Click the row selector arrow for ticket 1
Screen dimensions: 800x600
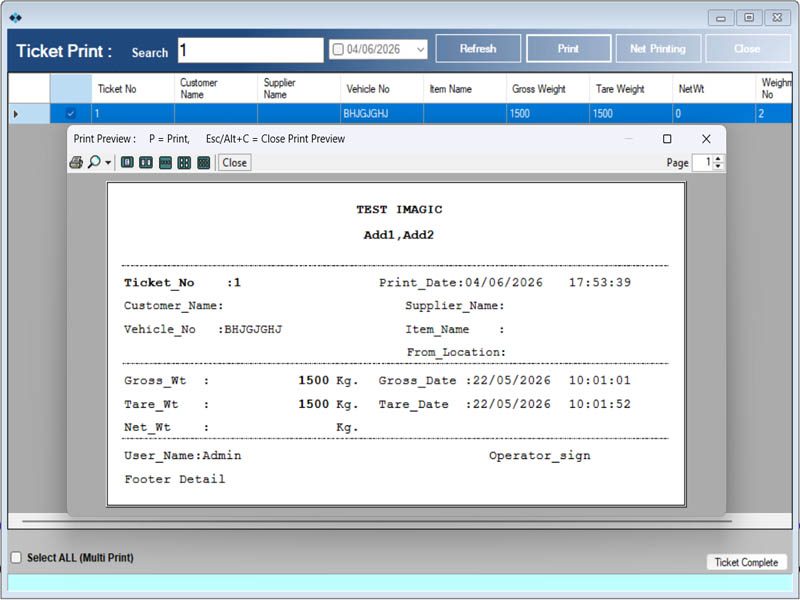coord(16,114)
